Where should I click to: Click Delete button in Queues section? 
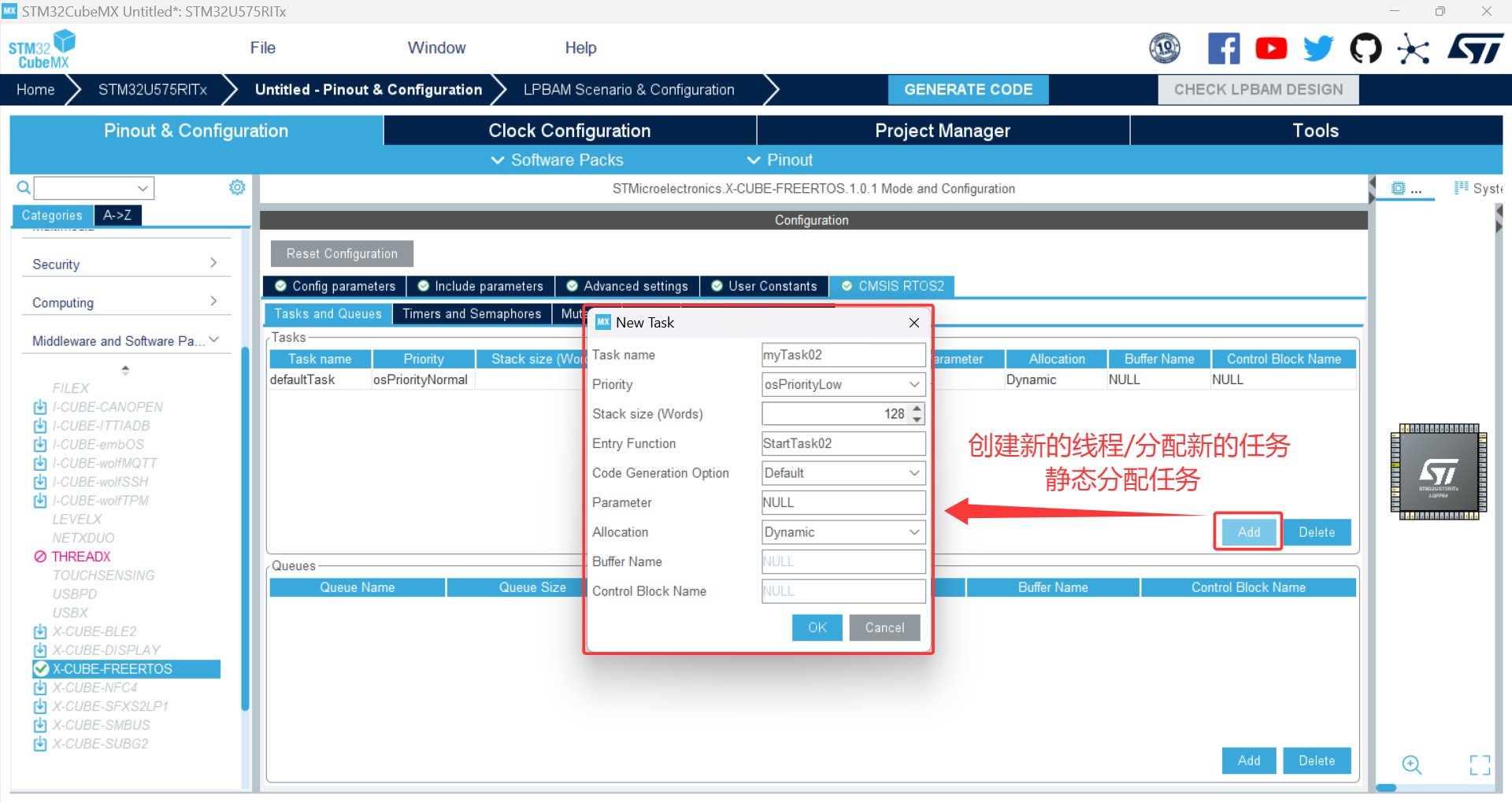pyautogui.click(x=1317, y=760)
